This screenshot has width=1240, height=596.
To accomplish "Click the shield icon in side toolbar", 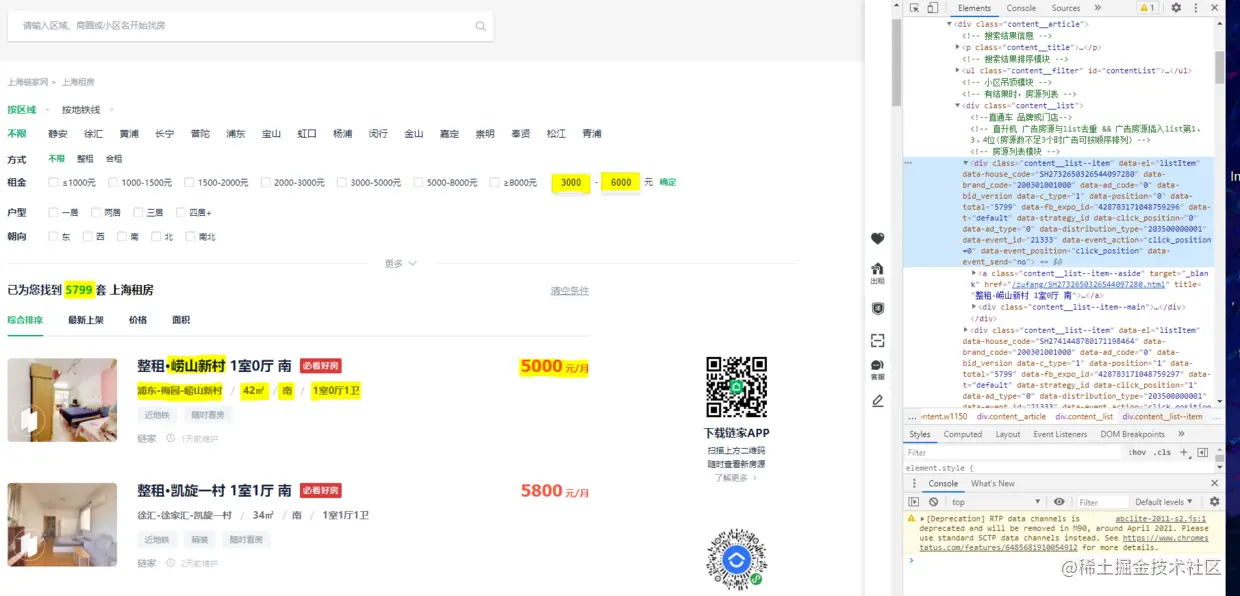I will point(877,308).
